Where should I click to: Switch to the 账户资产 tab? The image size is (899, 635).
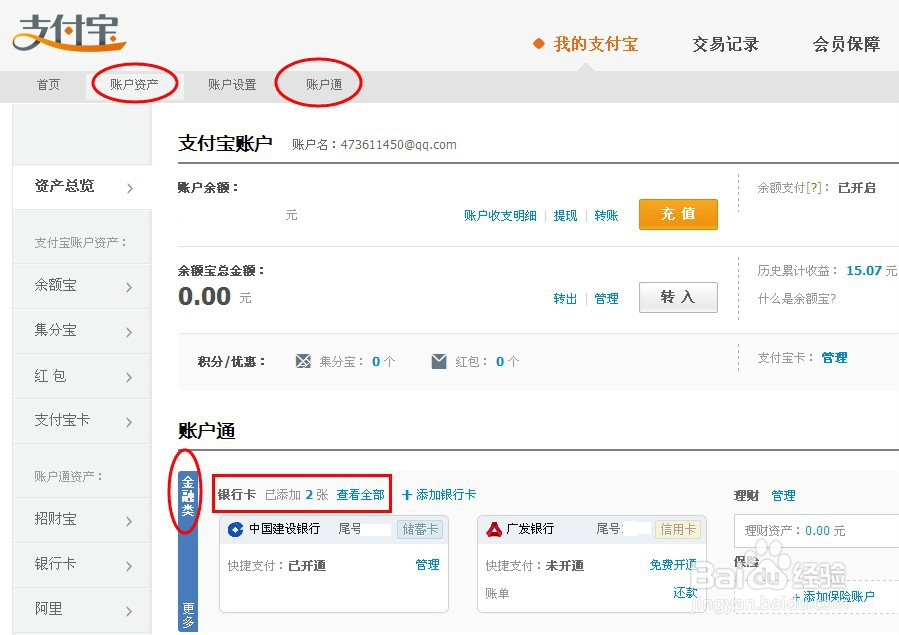pyautogui.click(x=134, y=85)
